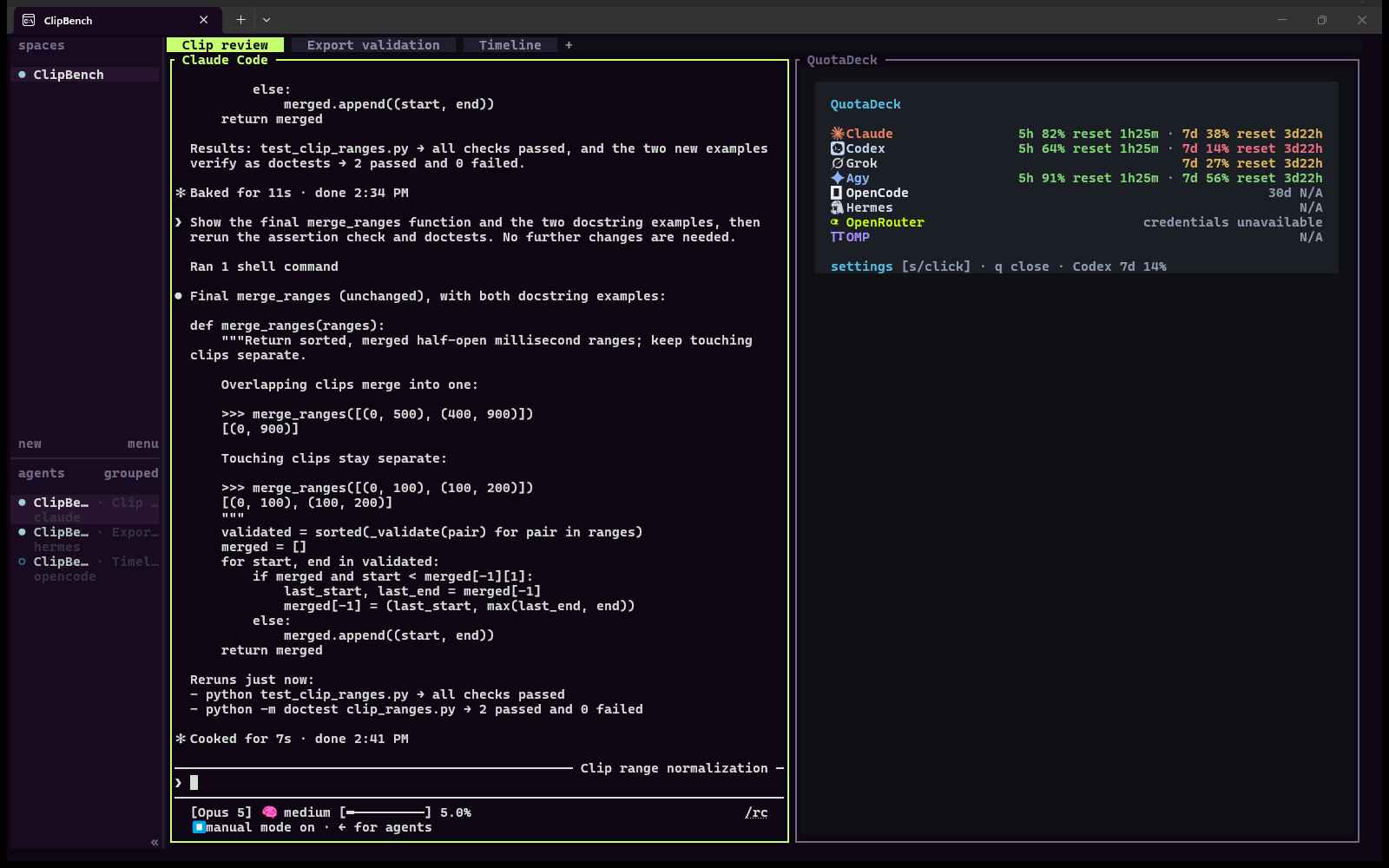Collapse the sidebar with the « icon
This screenshot has height=868, width=1389.
click(x=155, y=842)
